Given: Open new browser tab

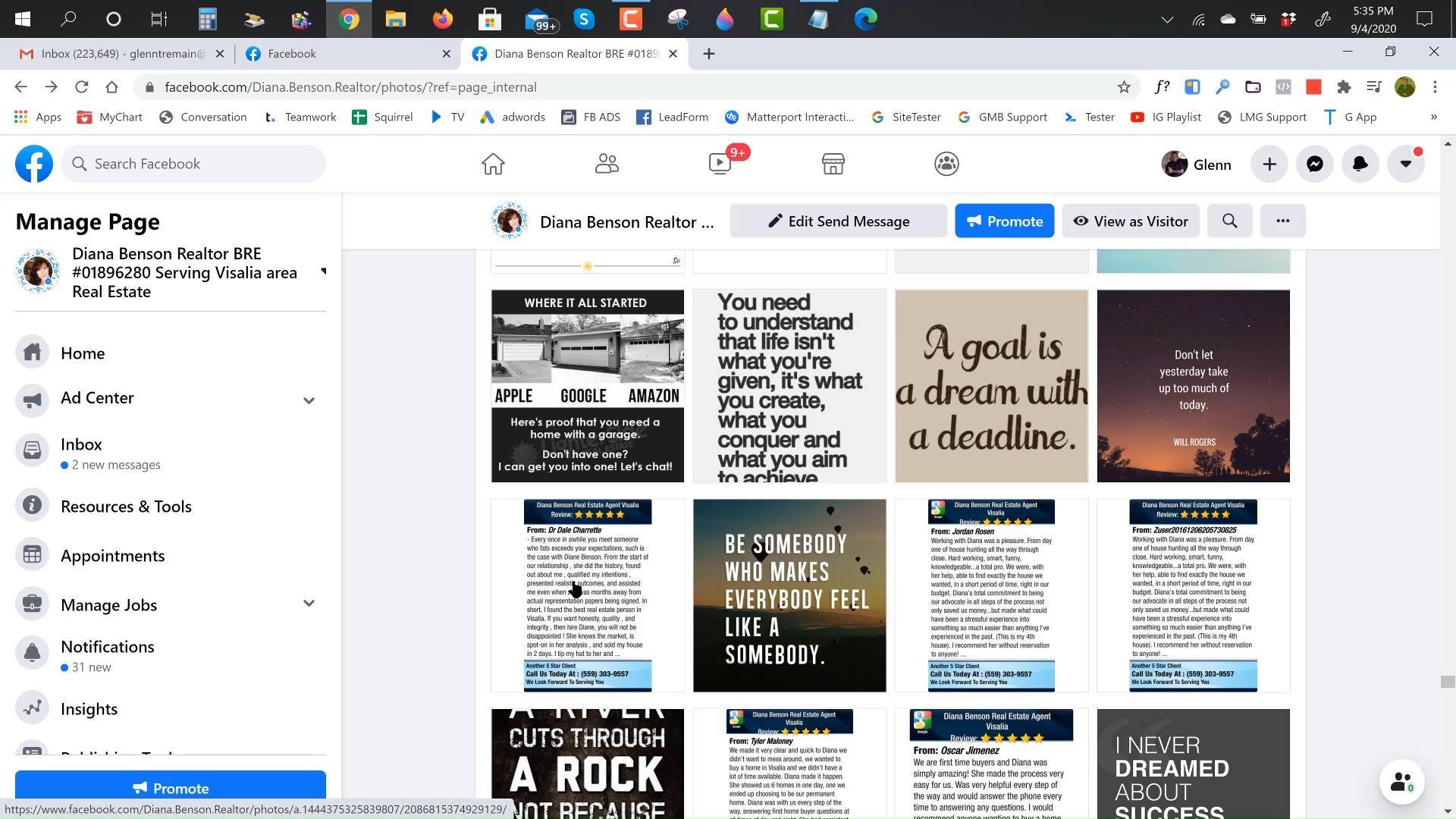Looking at the screenshot, I should click(x=708, y=54).
